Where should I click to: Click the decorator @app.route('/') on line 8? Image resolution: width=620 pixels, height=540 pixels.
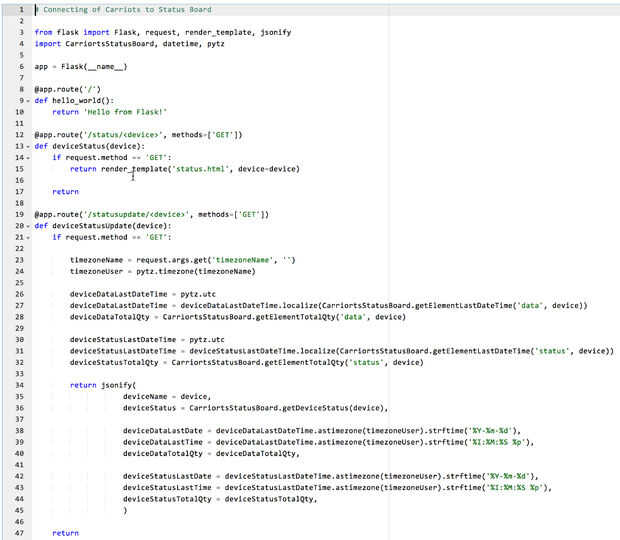tap(67, 89)
